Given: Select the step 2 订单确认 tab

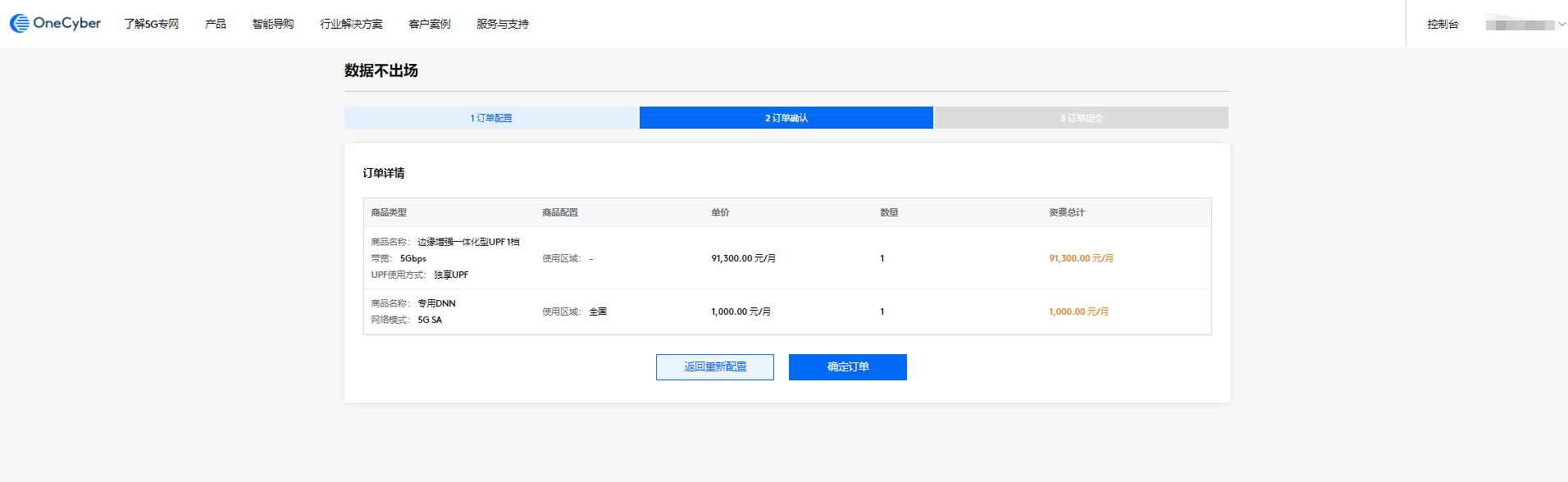Looking at the screenshot, I should (786, 118).
